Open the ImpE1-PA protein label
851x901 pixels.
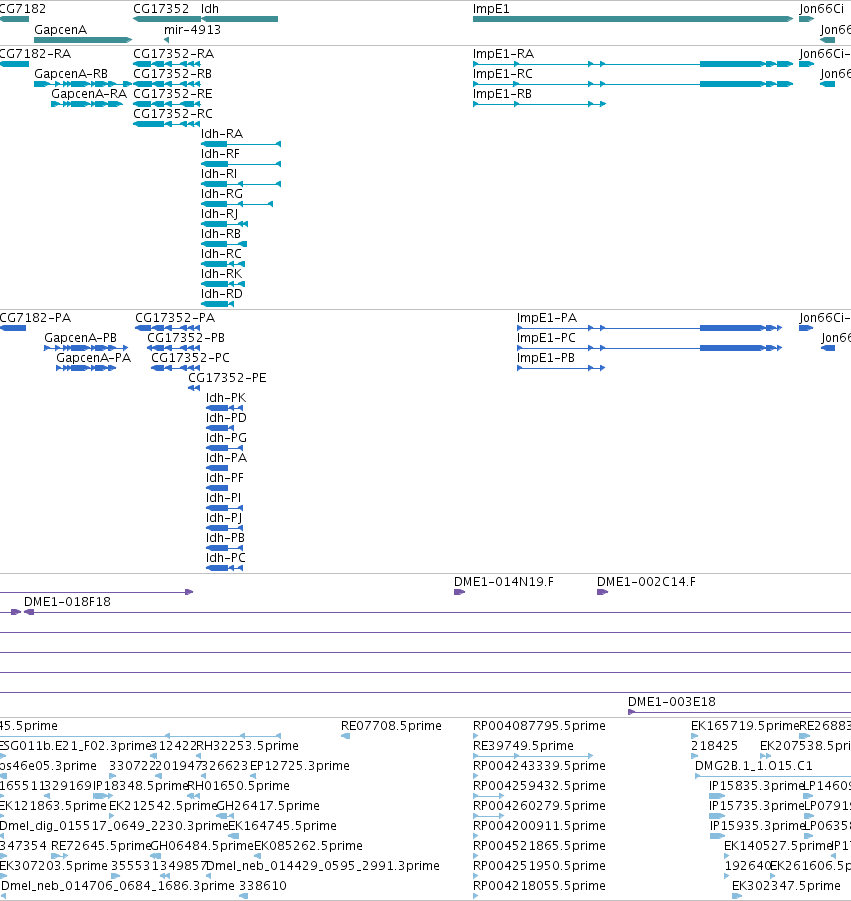547,318
